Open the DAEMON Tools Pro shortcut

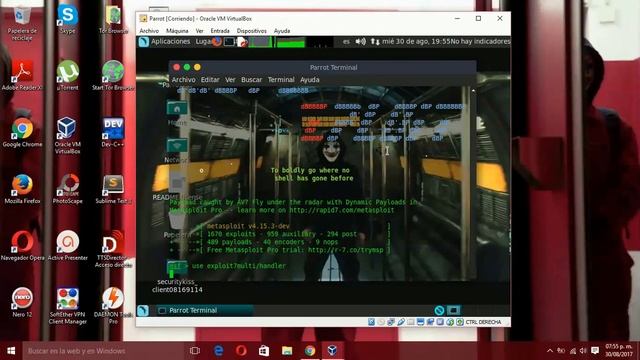point(113,306)
